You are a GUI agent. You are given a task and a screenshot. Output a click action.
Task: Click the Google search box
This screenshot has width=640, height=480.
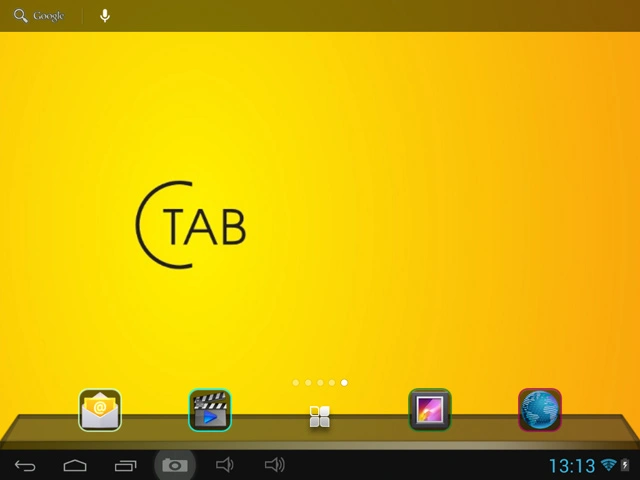click(x=40, y=16)
